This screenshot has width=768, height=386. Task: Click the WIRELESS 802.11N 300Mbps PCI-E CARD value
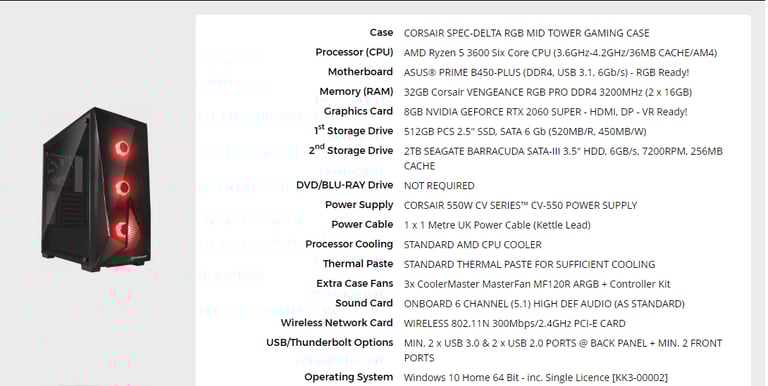tap(514, 323)
